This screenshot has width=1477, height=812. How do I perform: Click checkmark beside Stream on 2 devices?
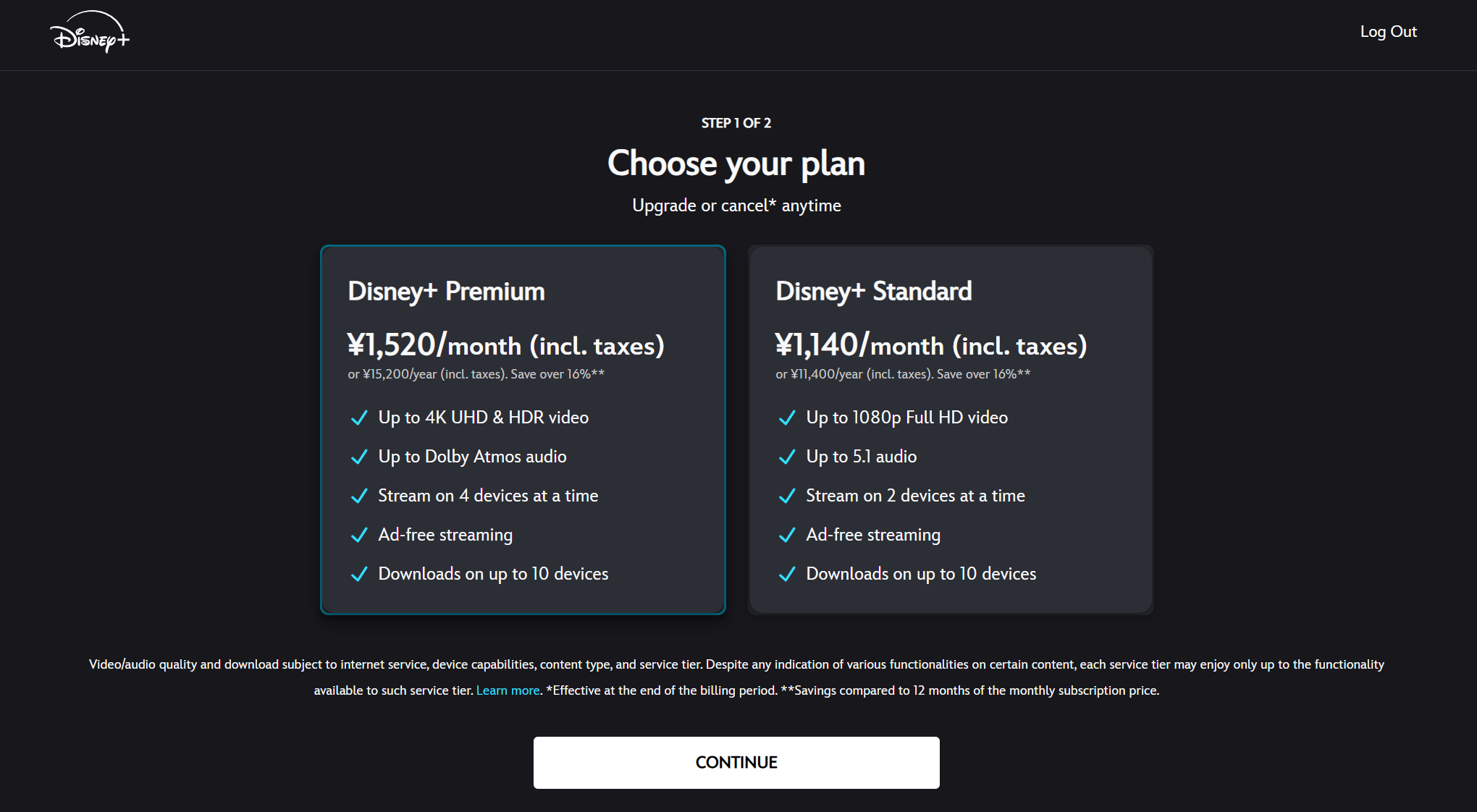click(x=787, y=496)
